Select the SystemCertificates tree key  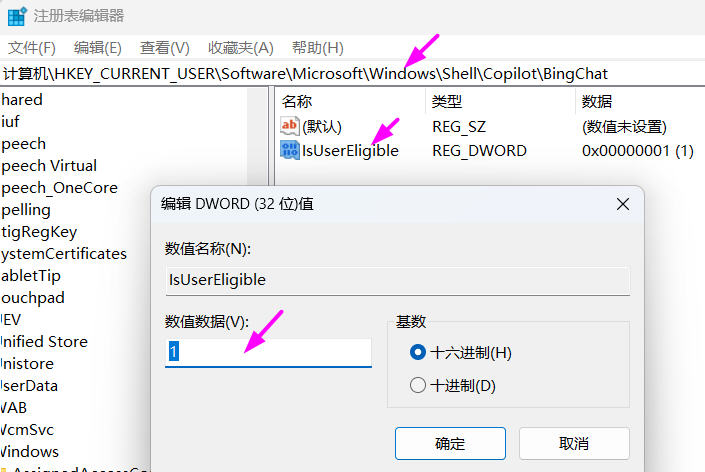pyautogui.click(x=63, y=254)
